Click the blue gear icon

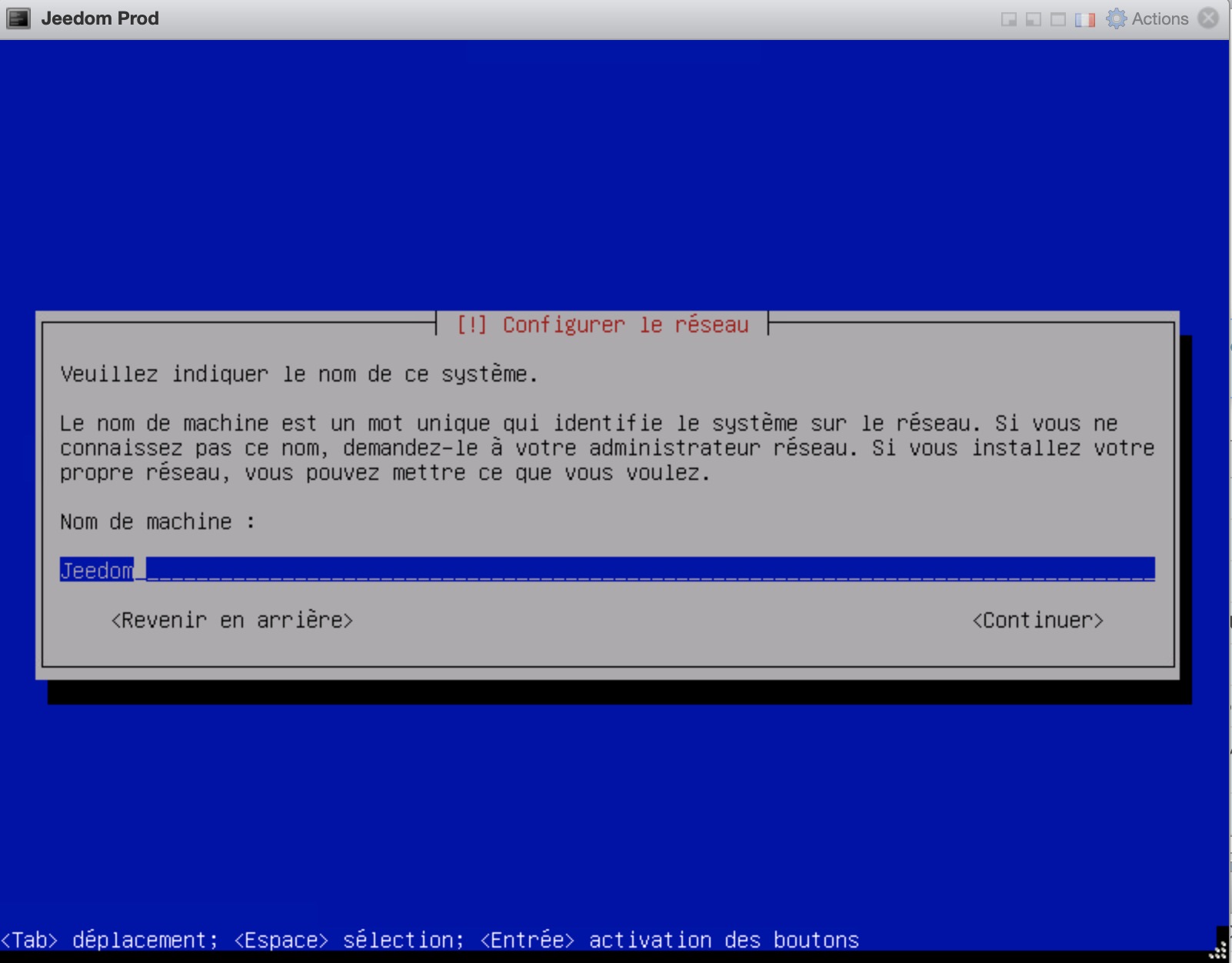click(x=1116, y=18)
